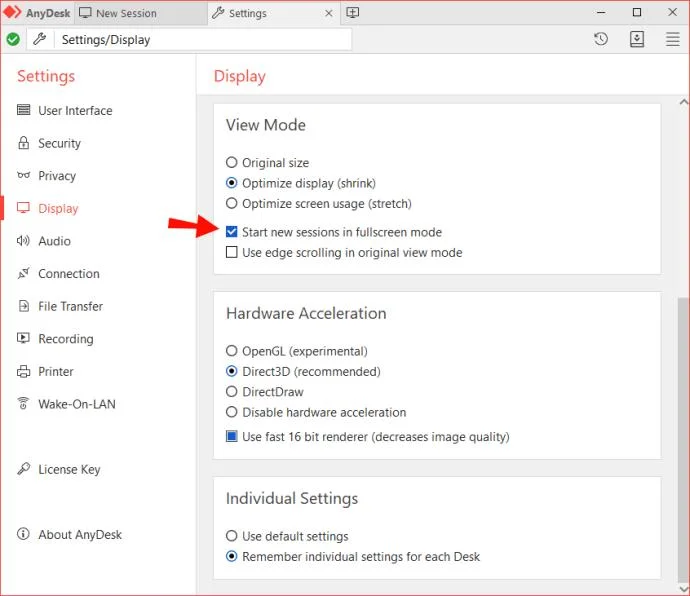Add a new session tab
Screen dimensions: 690x596
tap(352, 13)
